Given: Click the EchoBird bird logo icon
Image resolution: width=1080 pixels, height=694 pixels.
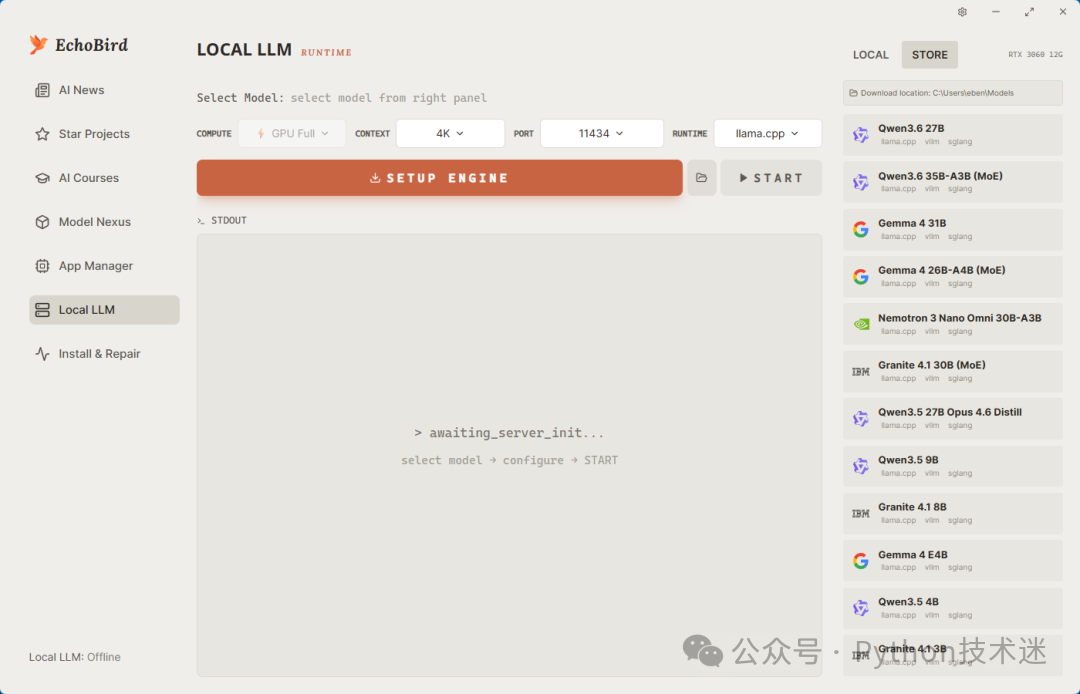Looking at the screenshot, I should (39, 45).
